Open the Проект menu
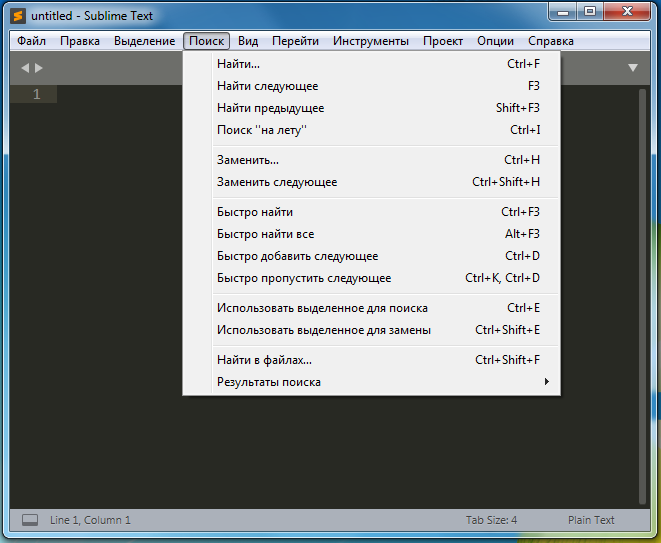Screen dimensions: 661x543 [443, 41]
